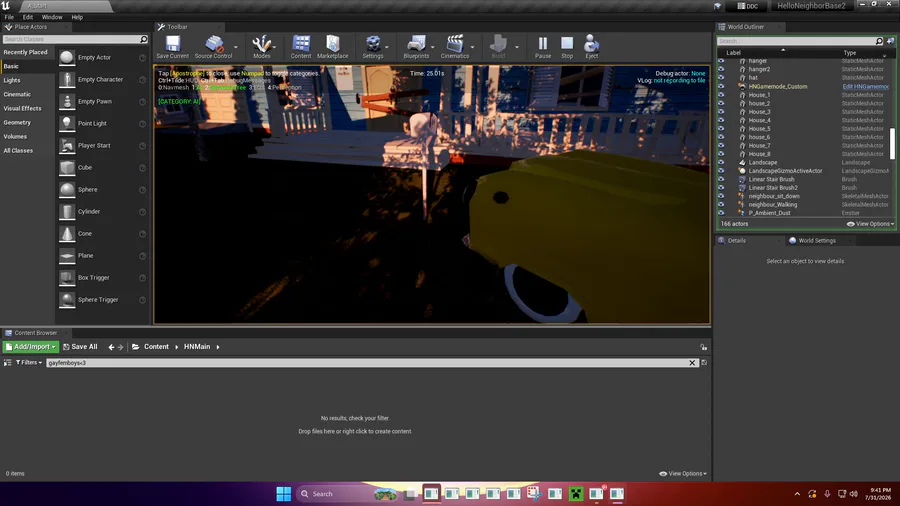Open the Cinematics toolbar icon

pos(455,44)
